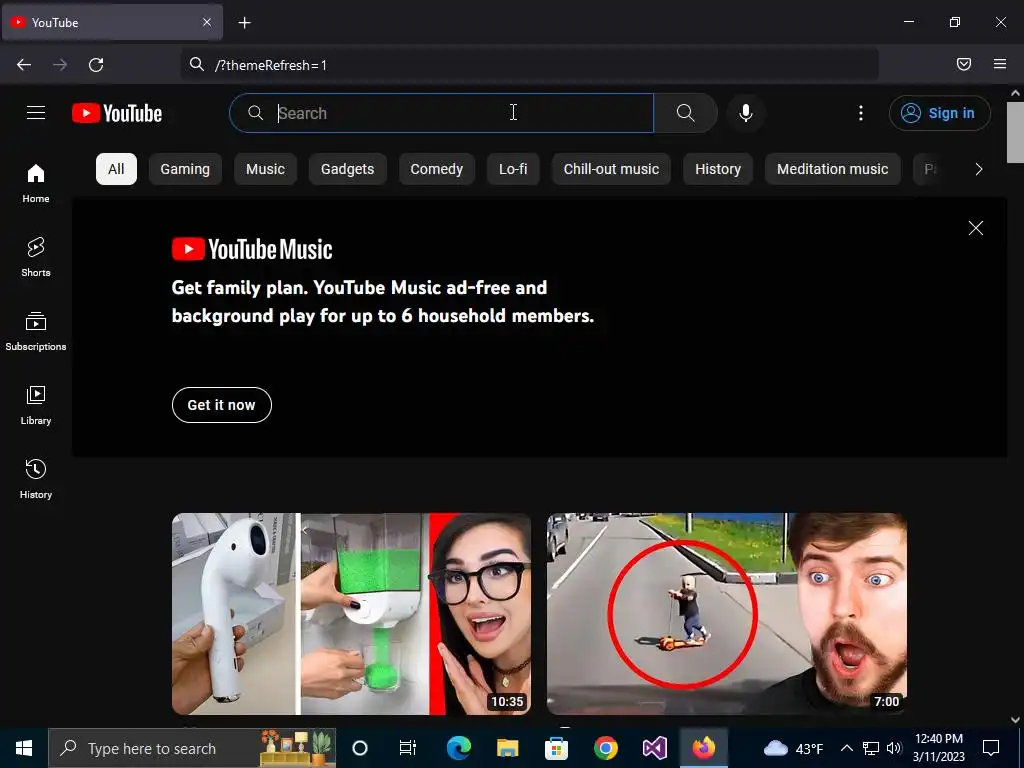
Task: Select the History category chip
Action: pos(718,169)
